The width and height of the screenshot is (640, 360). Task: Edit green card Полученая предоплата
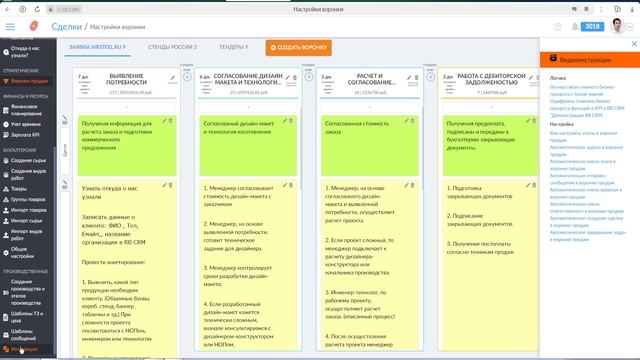(x=528, y=120)
